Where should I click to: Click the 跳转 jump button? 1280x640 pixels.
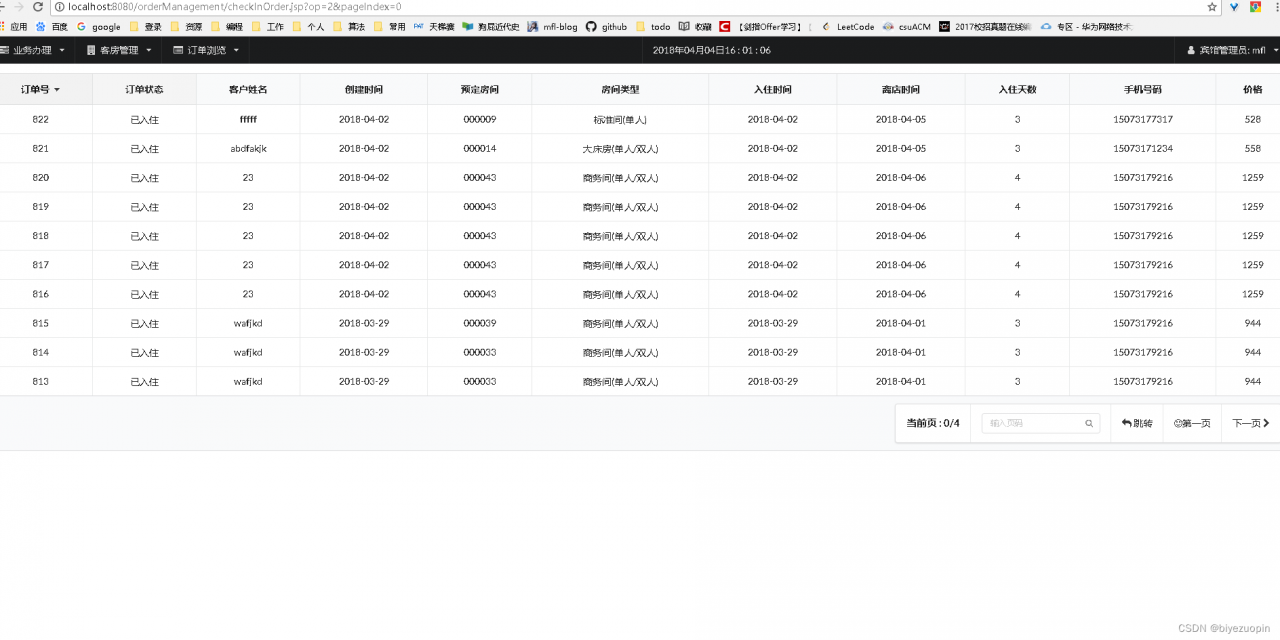pos(1137,423)
